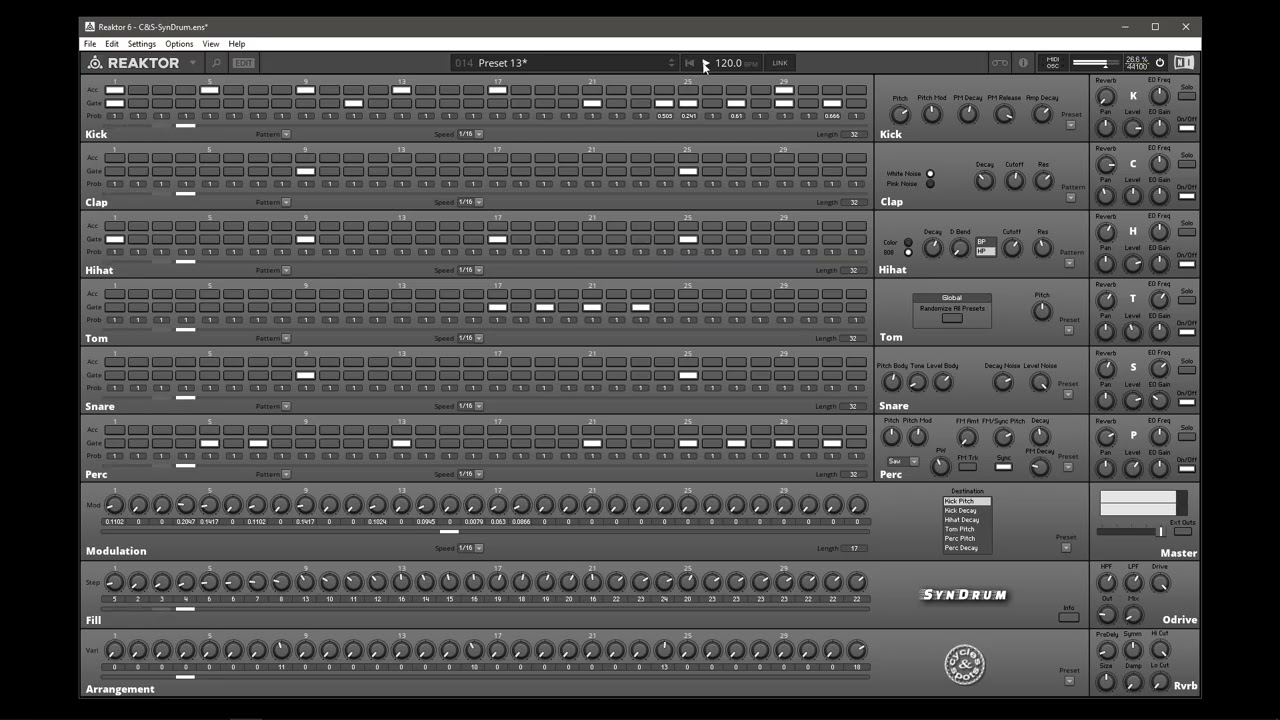Open the Help menu
Screen dimensions: 1280x720
[237, 44]
